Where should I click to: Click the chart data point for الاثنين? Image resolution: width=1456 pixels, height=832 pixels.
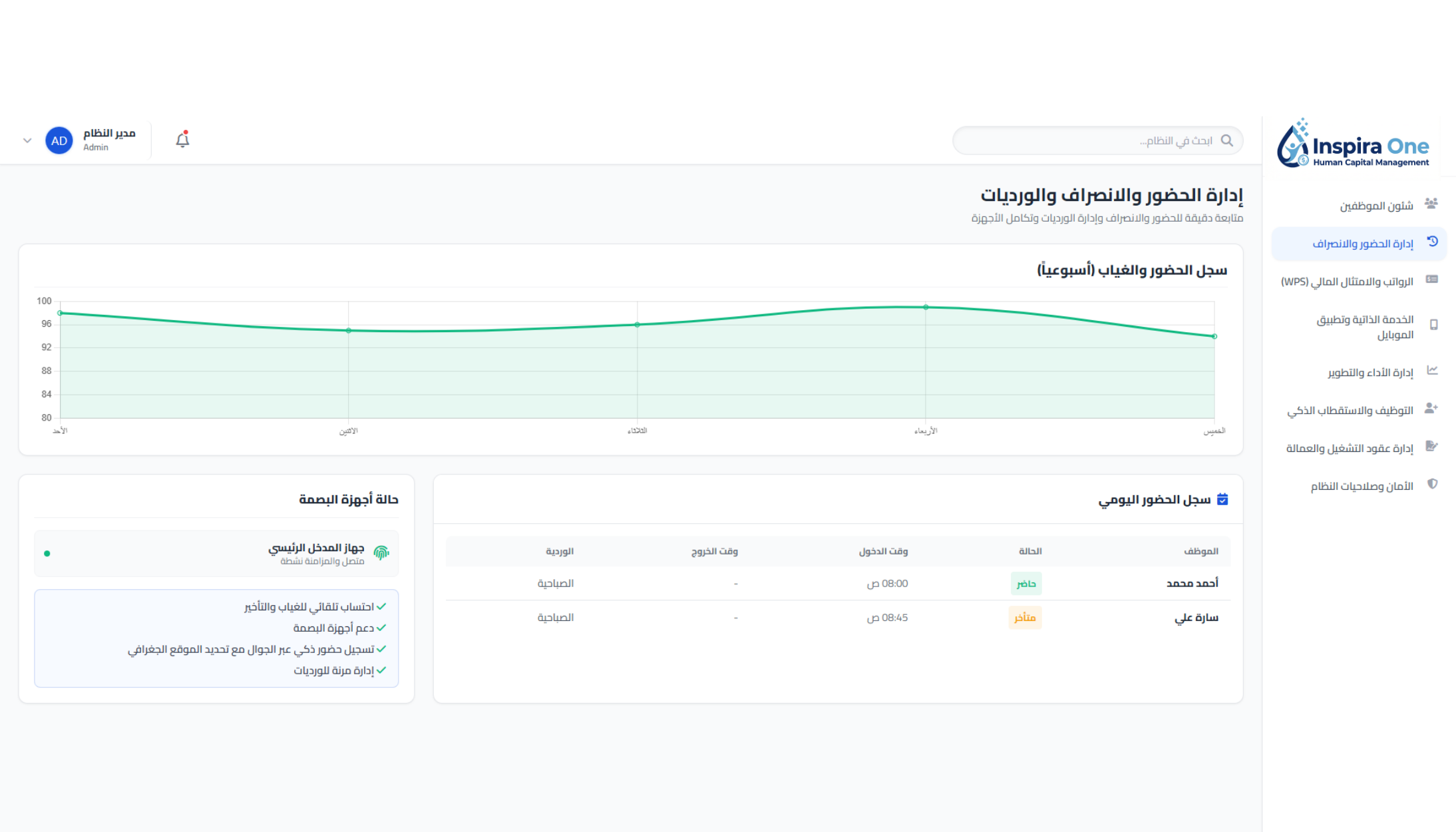pos(349,330)
